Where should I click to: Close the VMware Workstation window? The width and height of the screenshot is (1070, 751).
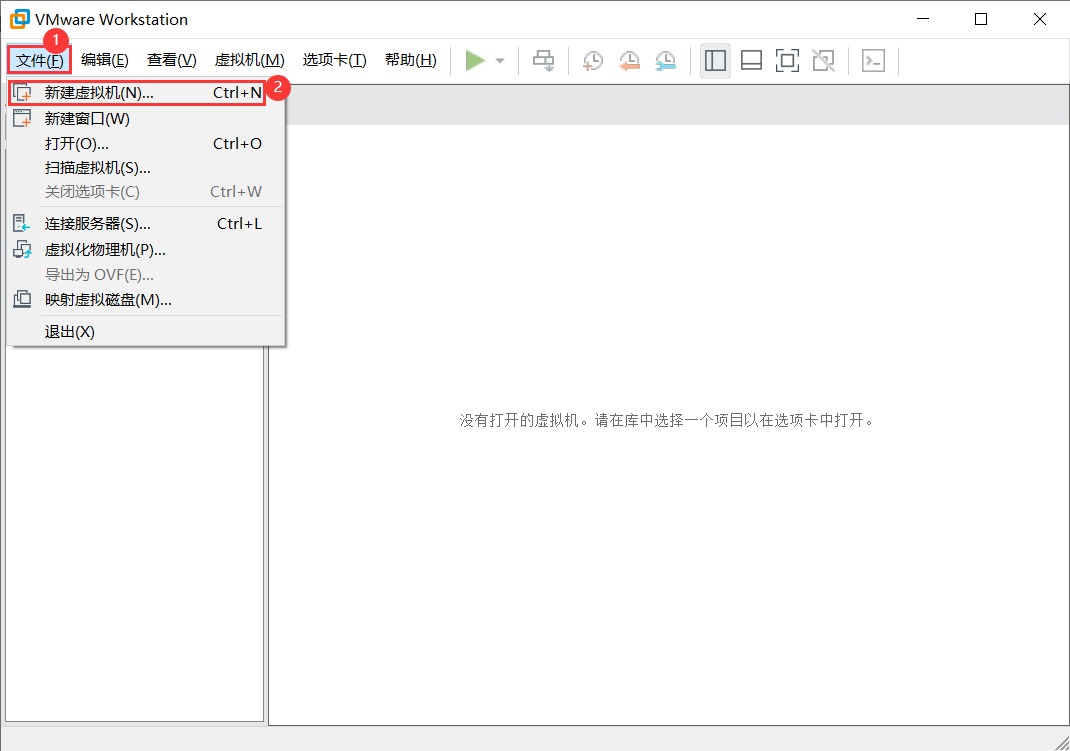[x=1039, y=19]
